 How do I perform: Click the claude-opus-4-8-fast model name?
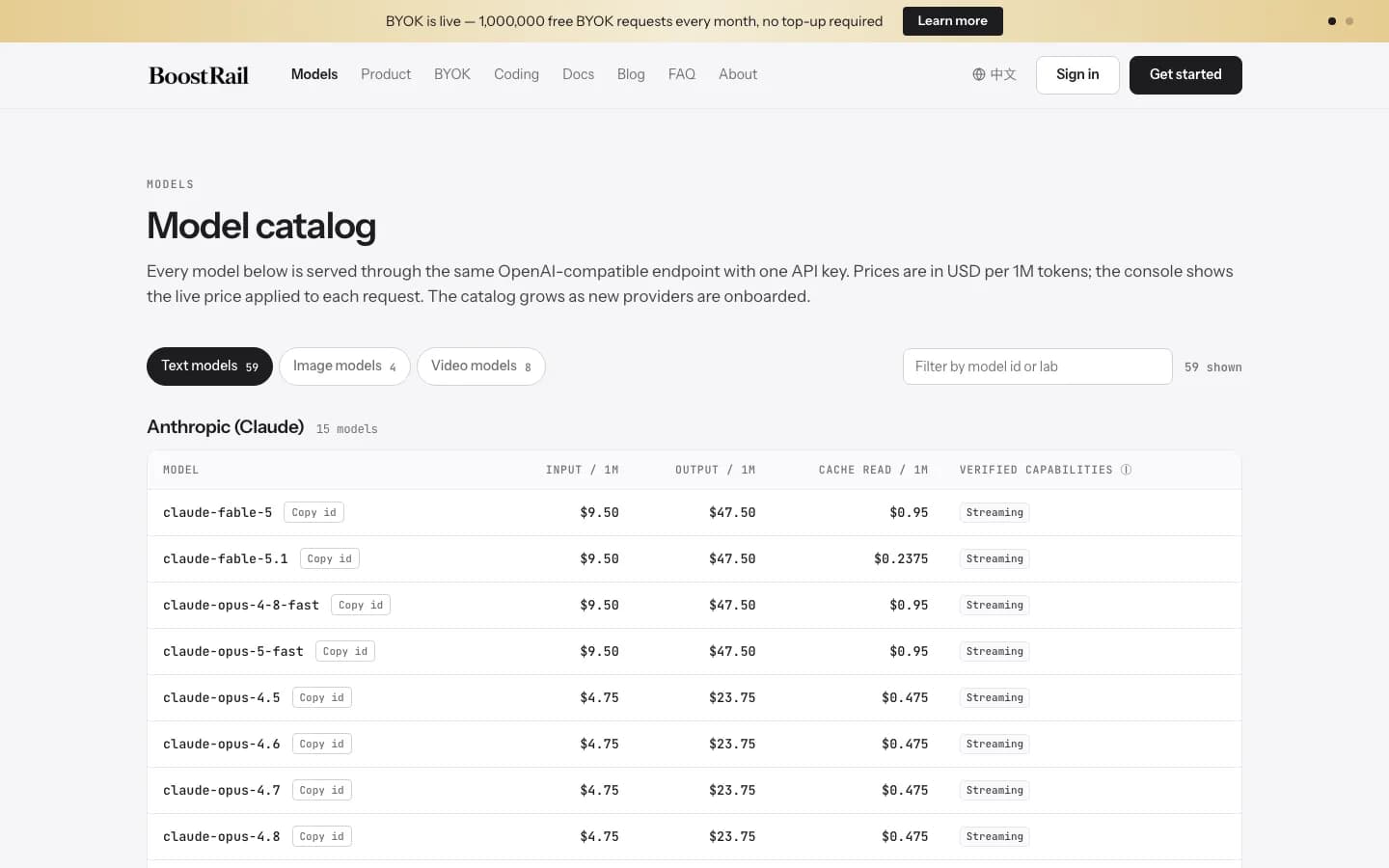pos(241,605)
